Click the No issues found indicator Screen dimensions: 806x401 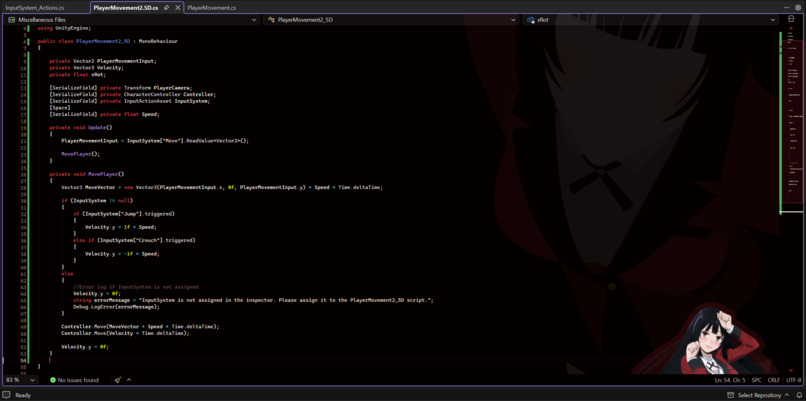click(x=74, y=380)
